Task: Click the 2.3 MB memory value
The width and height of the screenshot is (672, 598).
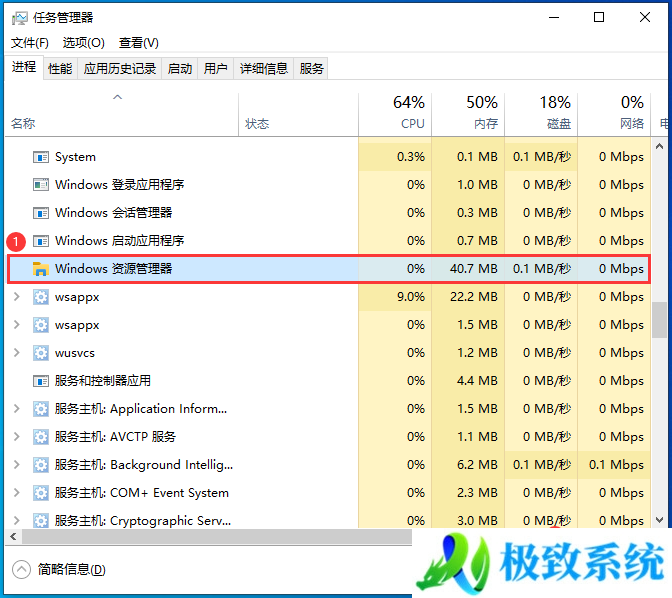Action: click(x=477, y=493)
